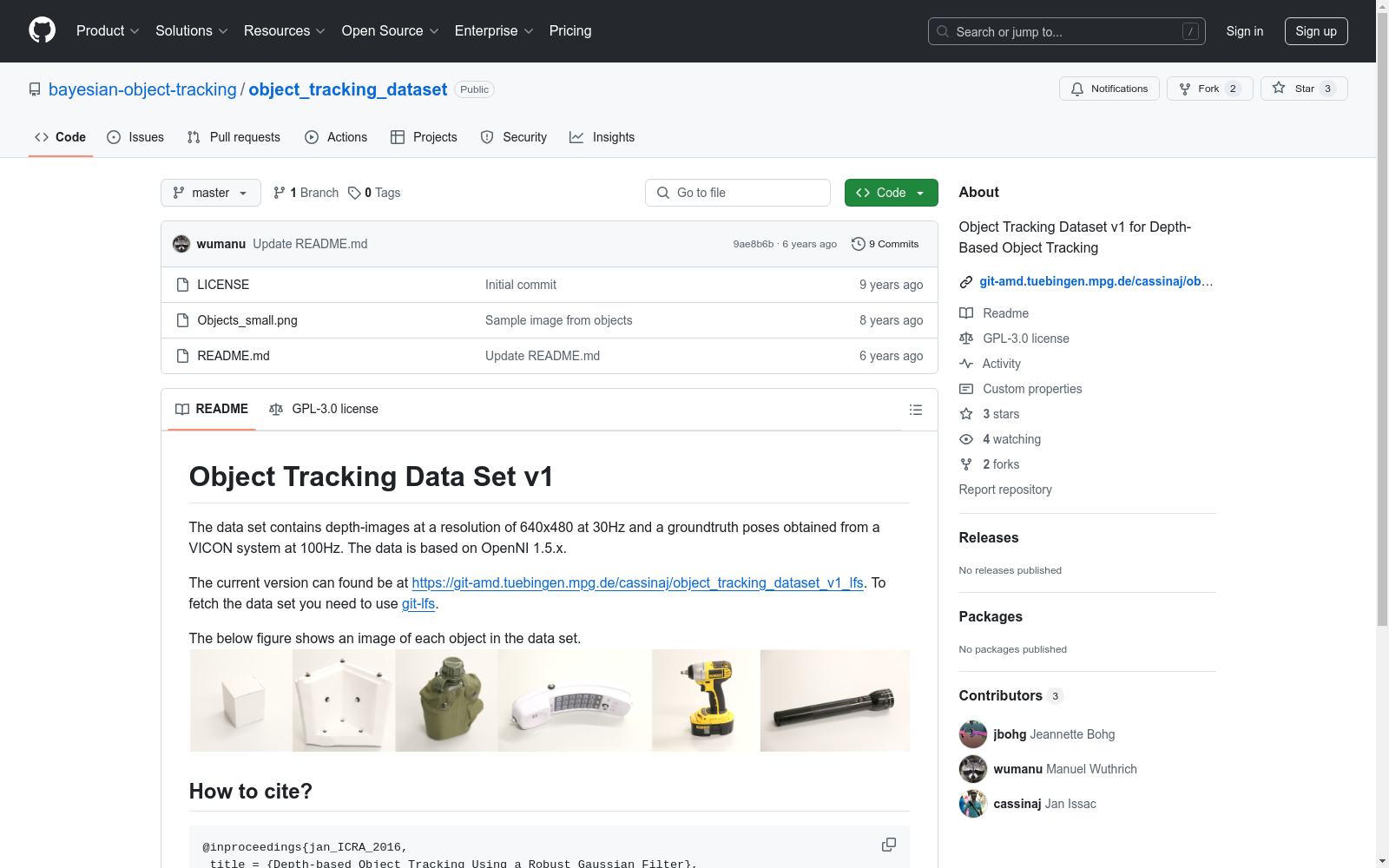Screen dimensions: 1389x868
Task: Click the commits history clock icon
Action: pyautogui.click(x=859, y=244)
